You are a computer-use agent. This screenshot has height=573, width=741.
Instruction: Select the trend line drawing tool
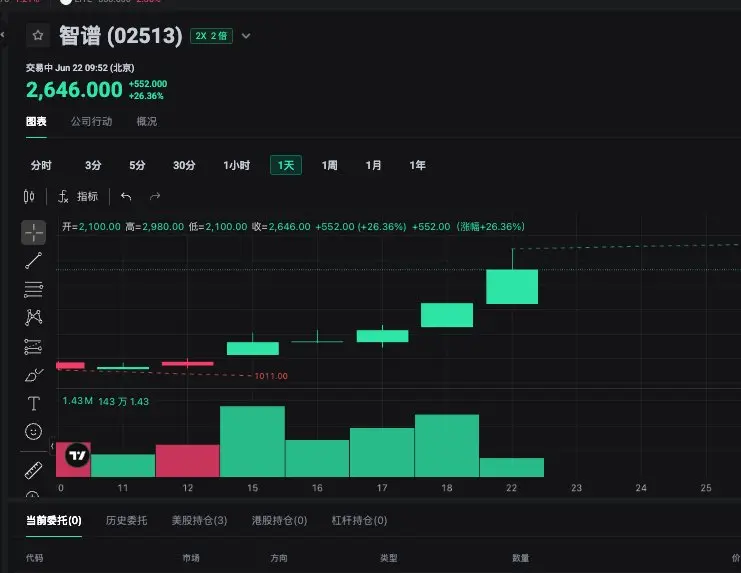34,260
